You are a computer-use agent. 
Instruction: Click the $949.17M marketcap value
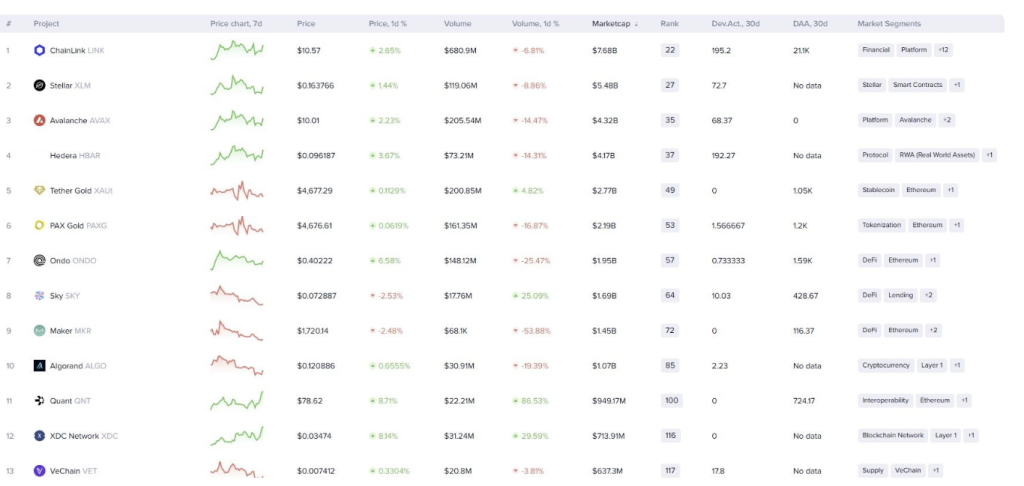click(609, 400)
